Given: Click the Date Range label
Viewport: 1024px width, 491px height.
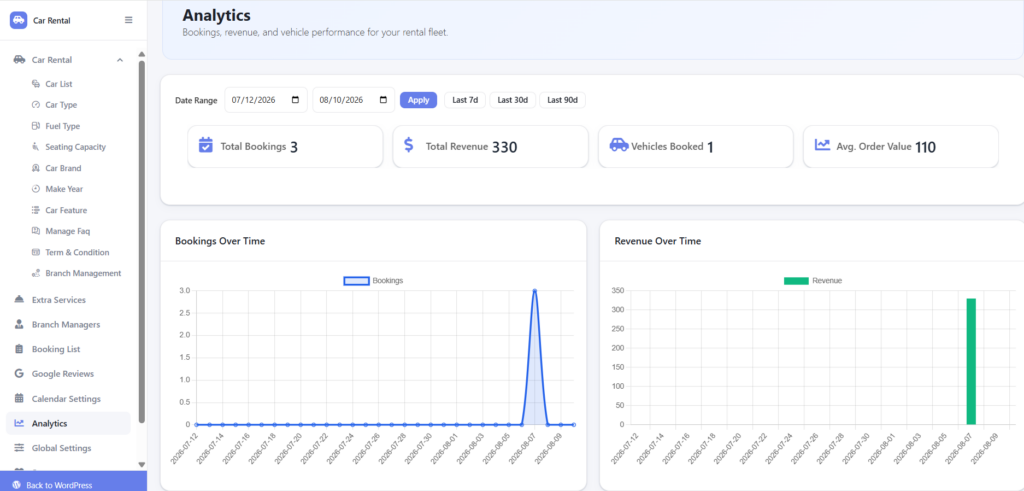Looking at the screenshot, I should pyautogui.click(x=196, y=101).
